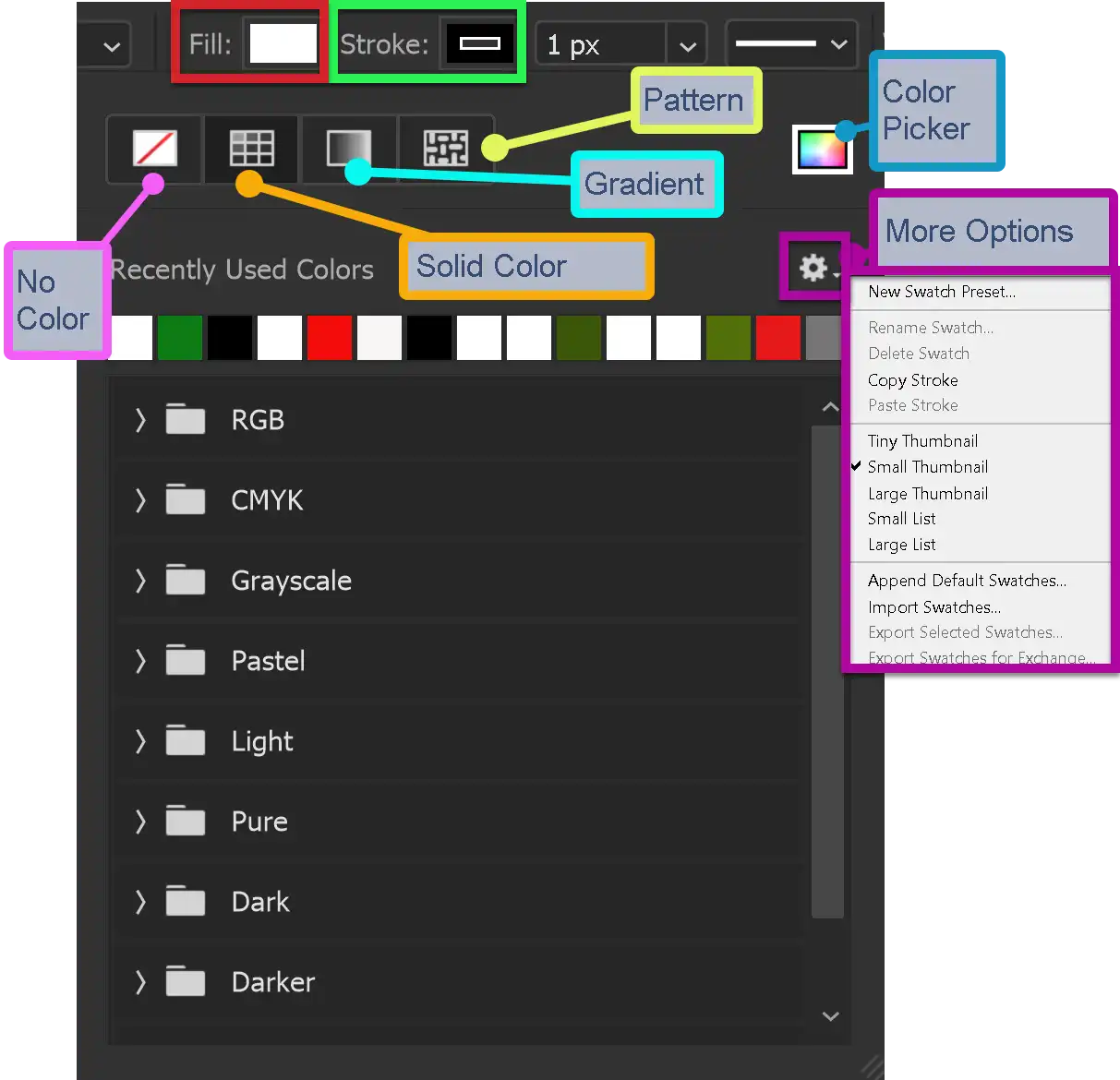1120x1080 pixels.
Task: Select the Pattern fill type
Action: click(x=447, y=147)
